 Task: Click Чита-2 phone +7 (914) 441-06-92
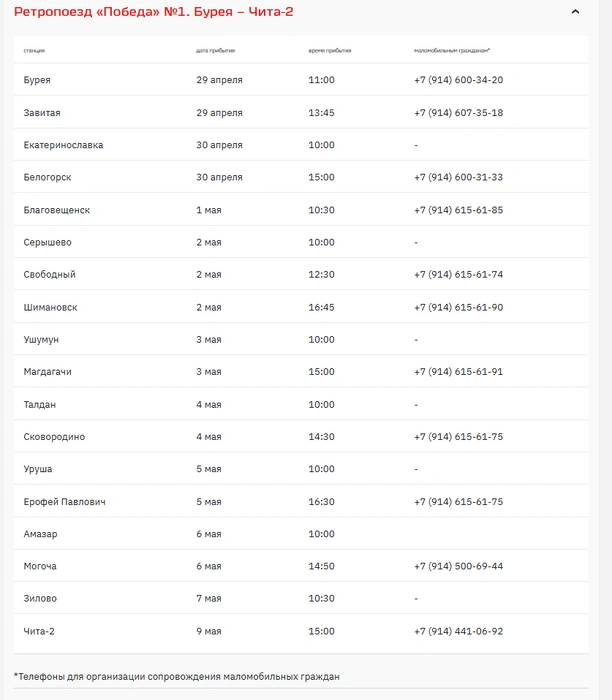(458, 632)
